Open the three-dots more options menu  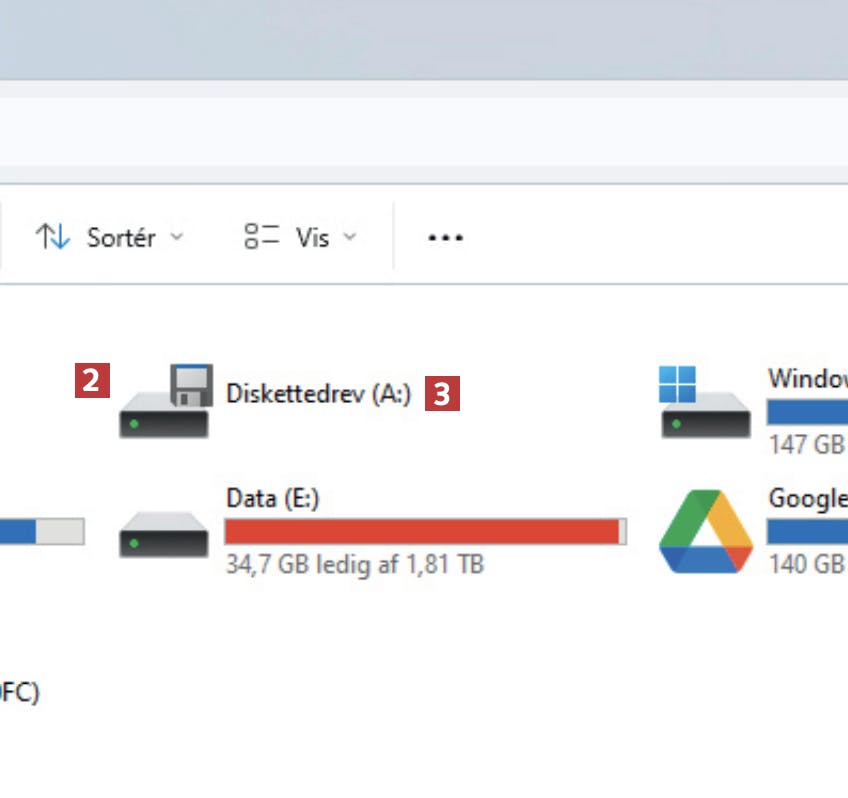point(445,237)
